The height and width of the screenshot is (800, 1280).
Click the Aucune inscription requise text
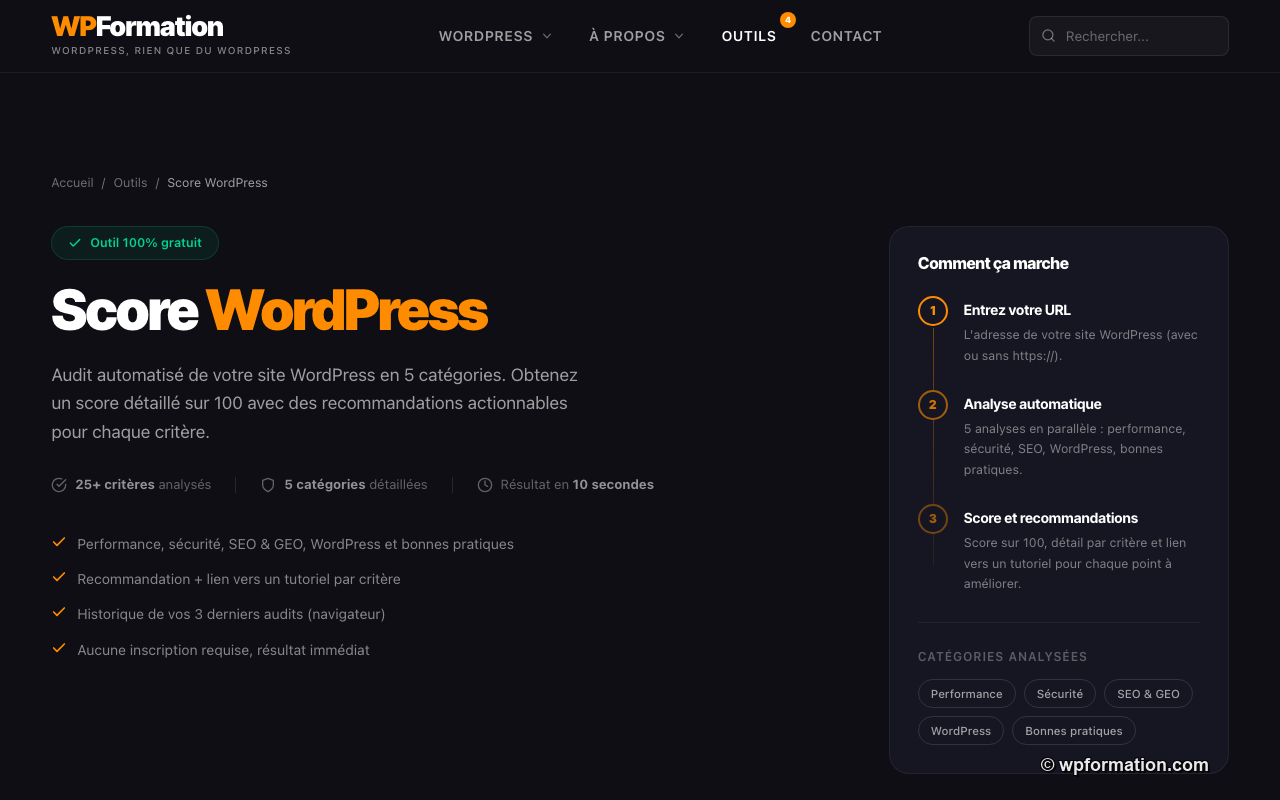click(223, 650)
